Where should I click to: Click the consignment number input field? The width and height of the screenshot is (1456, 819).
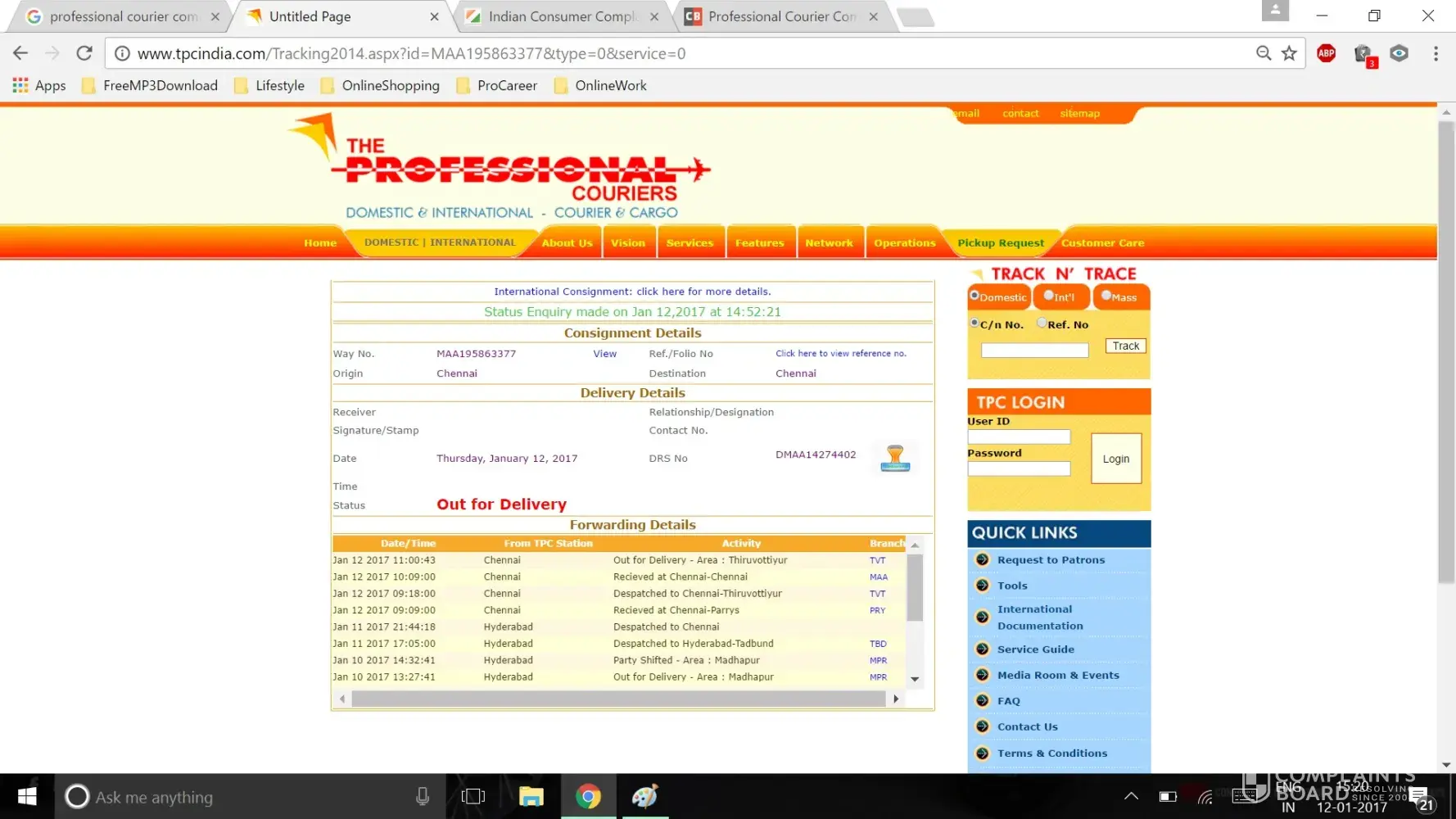pyautogui.click(x=1035, y=351)
